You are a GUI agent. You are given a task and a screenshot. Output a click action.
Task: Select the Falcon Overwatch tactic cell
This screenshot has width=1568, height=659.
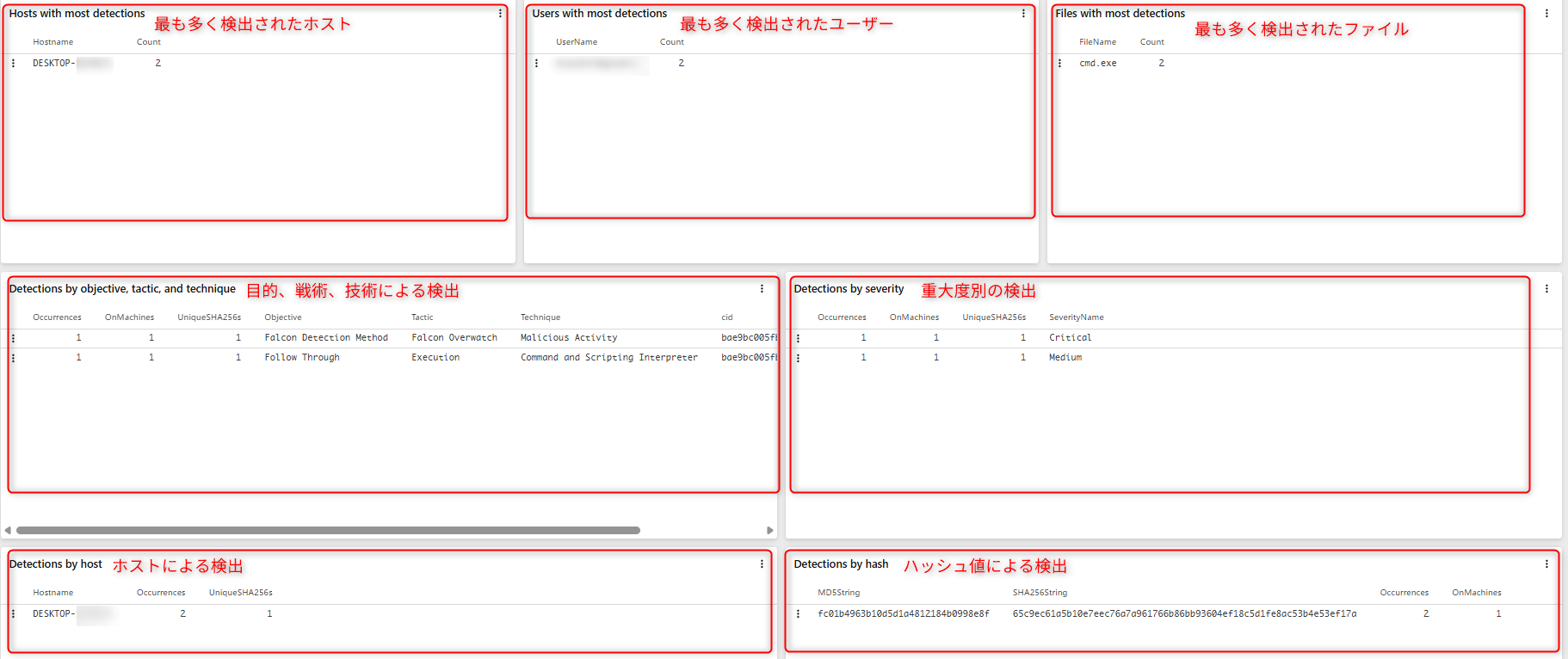[454, 338]
